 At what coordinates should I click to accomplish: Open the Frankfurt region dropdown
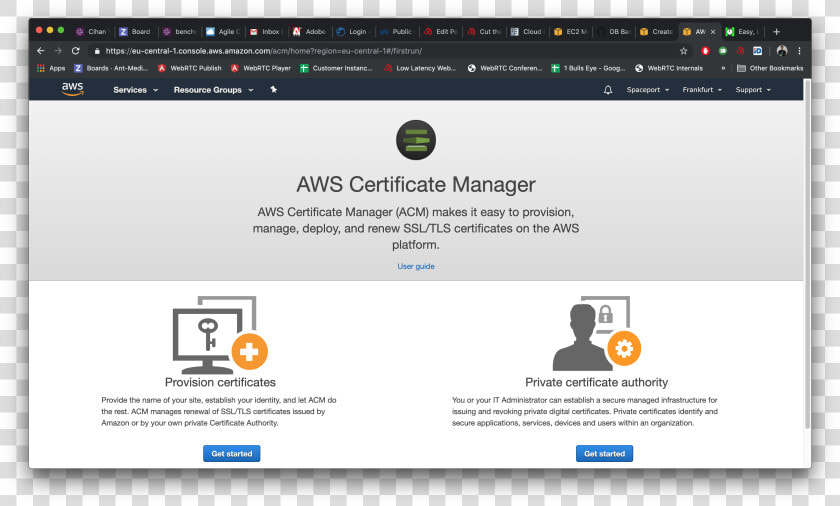click(x=702, y=90)
